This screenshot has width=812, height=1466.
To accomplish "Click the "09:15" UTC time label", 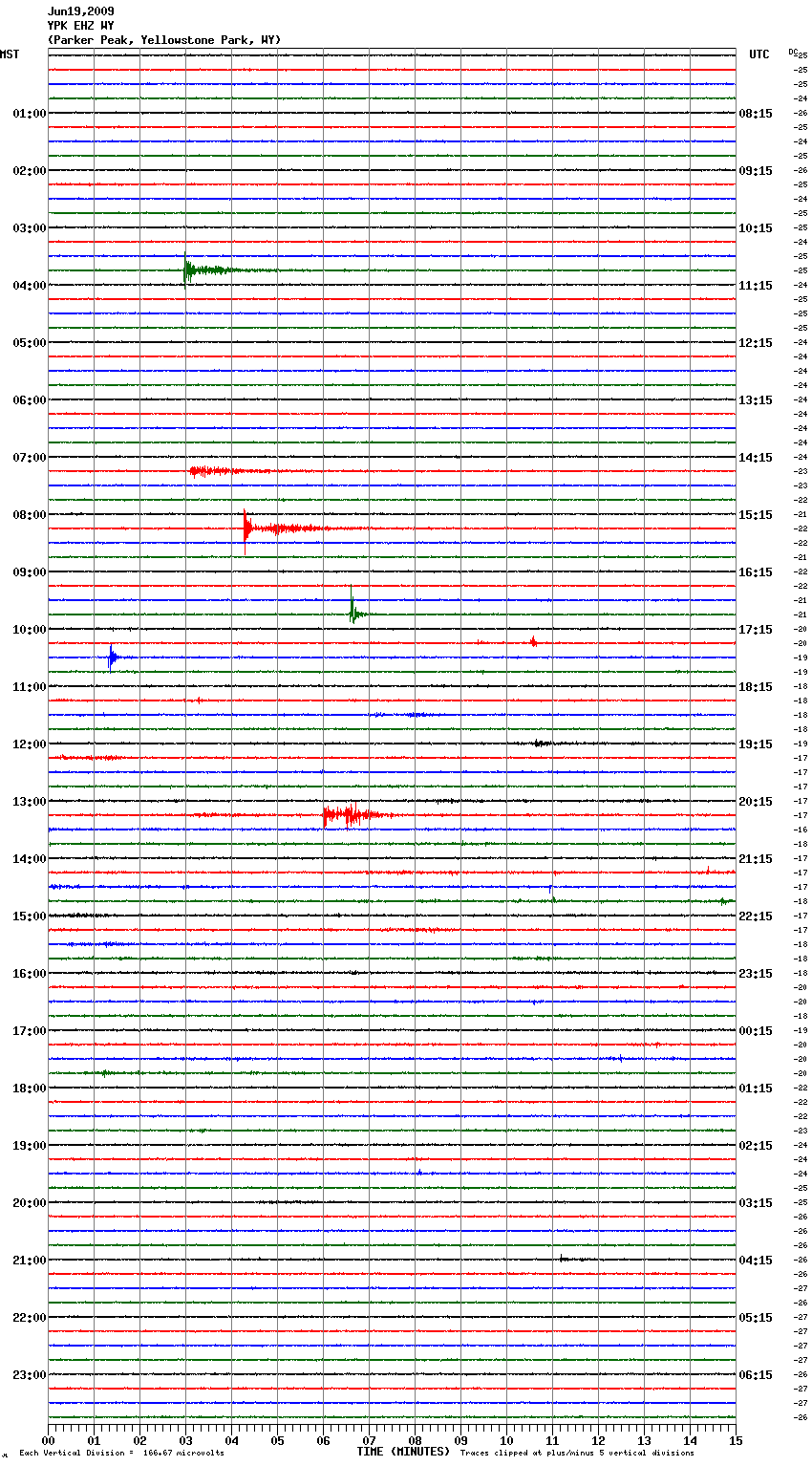I will (756, 171).
